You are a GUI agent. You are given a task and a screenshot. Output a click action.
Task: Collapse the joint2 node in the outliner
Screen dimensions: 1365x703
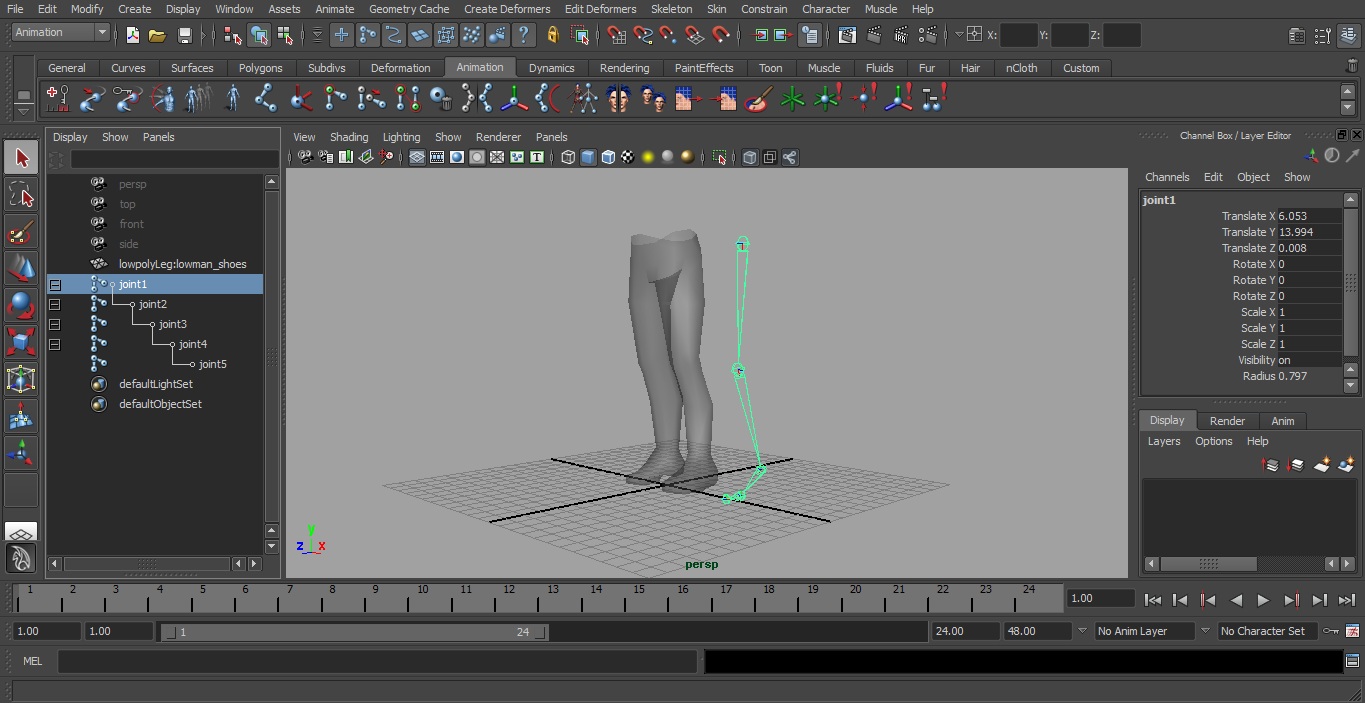55,305
